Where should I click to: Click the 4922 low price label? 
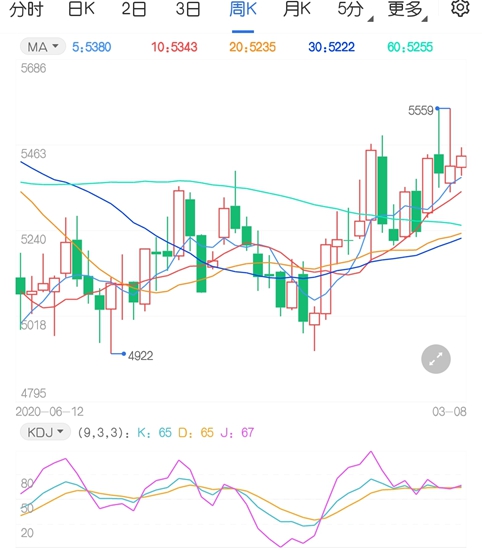tap(141, 356)
